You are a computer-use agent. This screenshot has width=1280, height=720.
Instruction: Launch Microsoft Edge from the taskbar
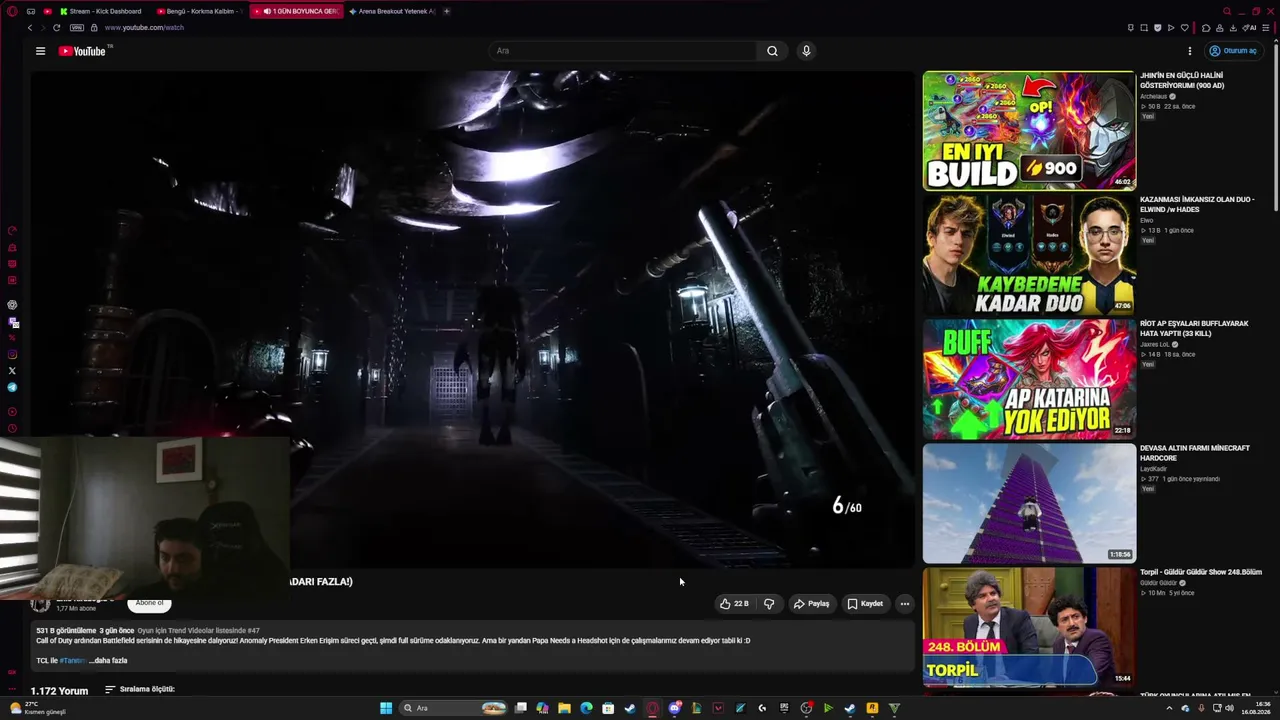(x=586, y=708)
